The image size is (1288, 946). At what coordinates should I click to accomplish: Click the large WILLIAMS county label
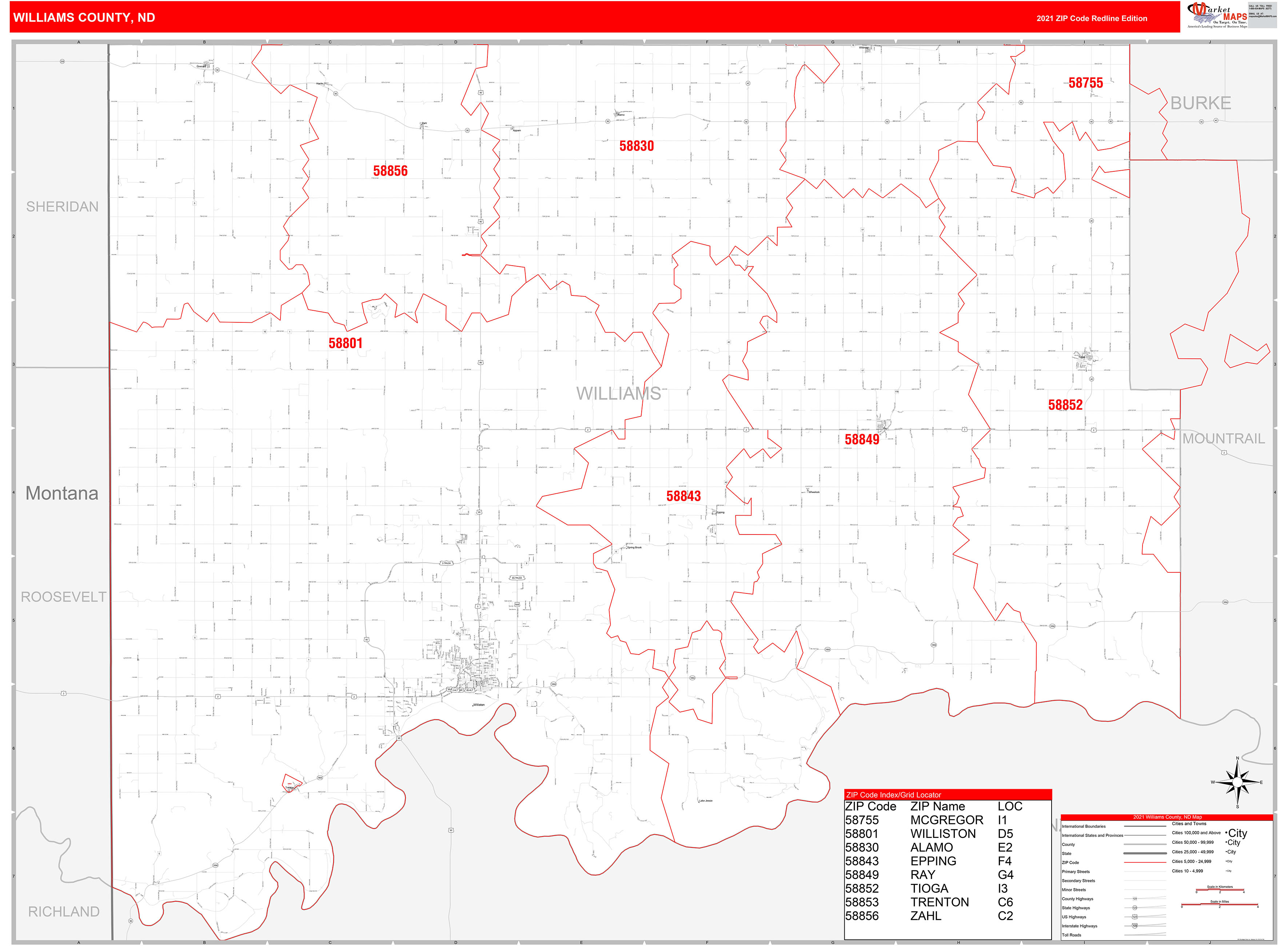coord(618,393)
